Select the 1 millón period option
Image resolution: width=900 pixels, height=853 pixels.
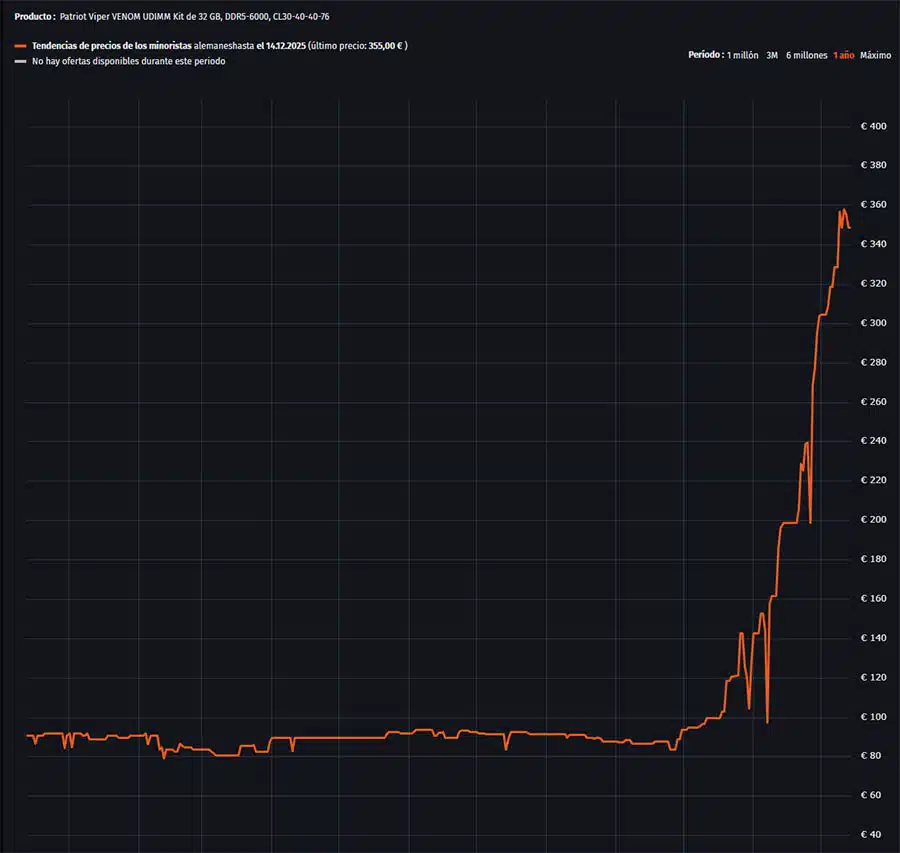click(742, 55)
